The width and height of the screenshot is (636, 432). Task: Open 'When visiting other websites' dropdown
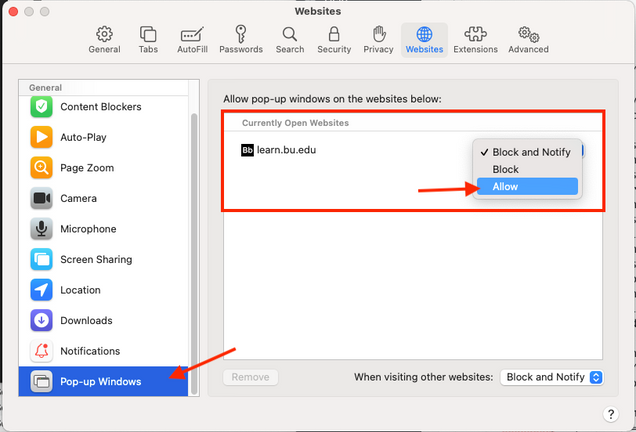[552, 377]
